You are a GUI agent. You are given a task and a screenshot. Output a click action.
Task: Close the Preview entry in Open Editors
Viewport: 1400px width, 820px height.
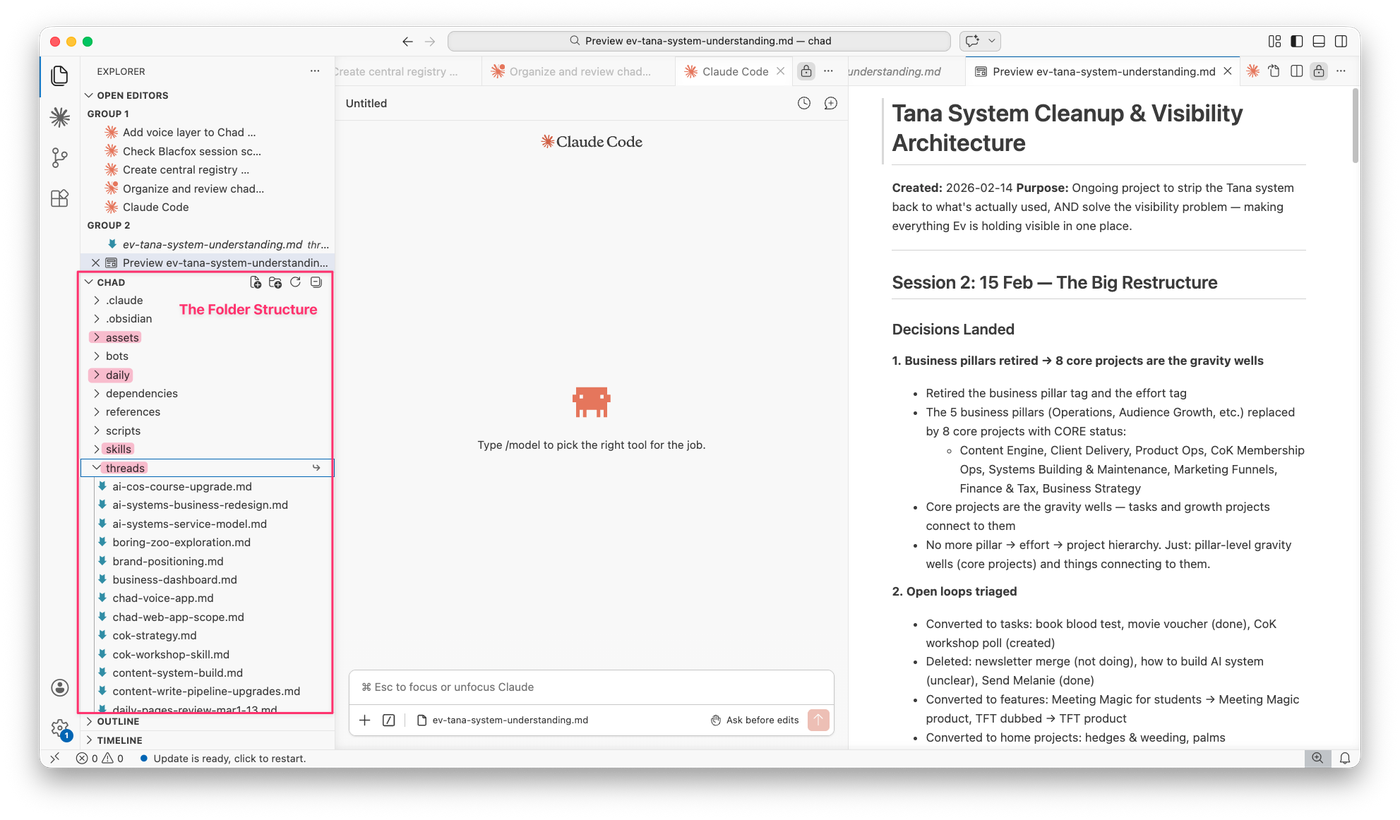coord(96,263)
